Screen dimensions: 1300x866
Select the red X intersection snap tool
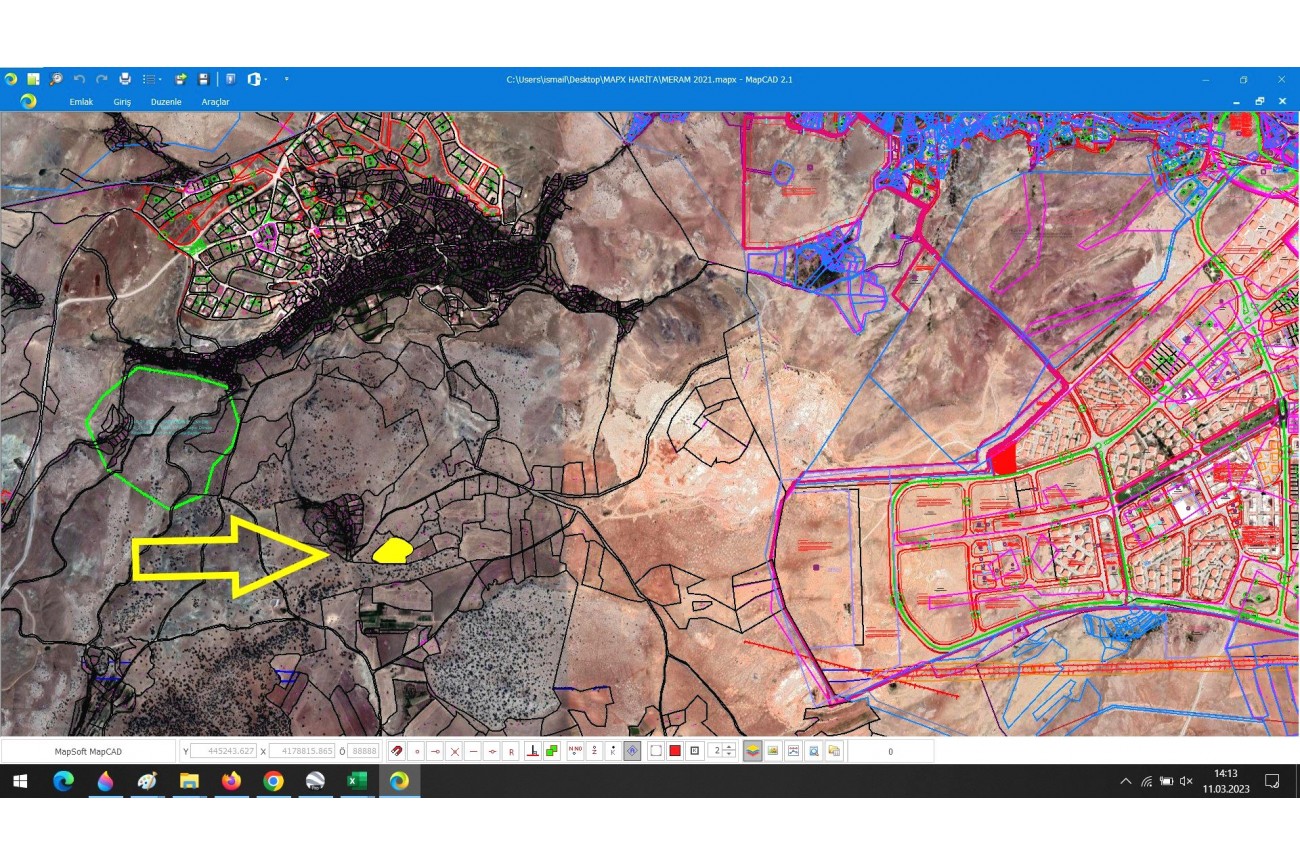(x=454, y=751)
